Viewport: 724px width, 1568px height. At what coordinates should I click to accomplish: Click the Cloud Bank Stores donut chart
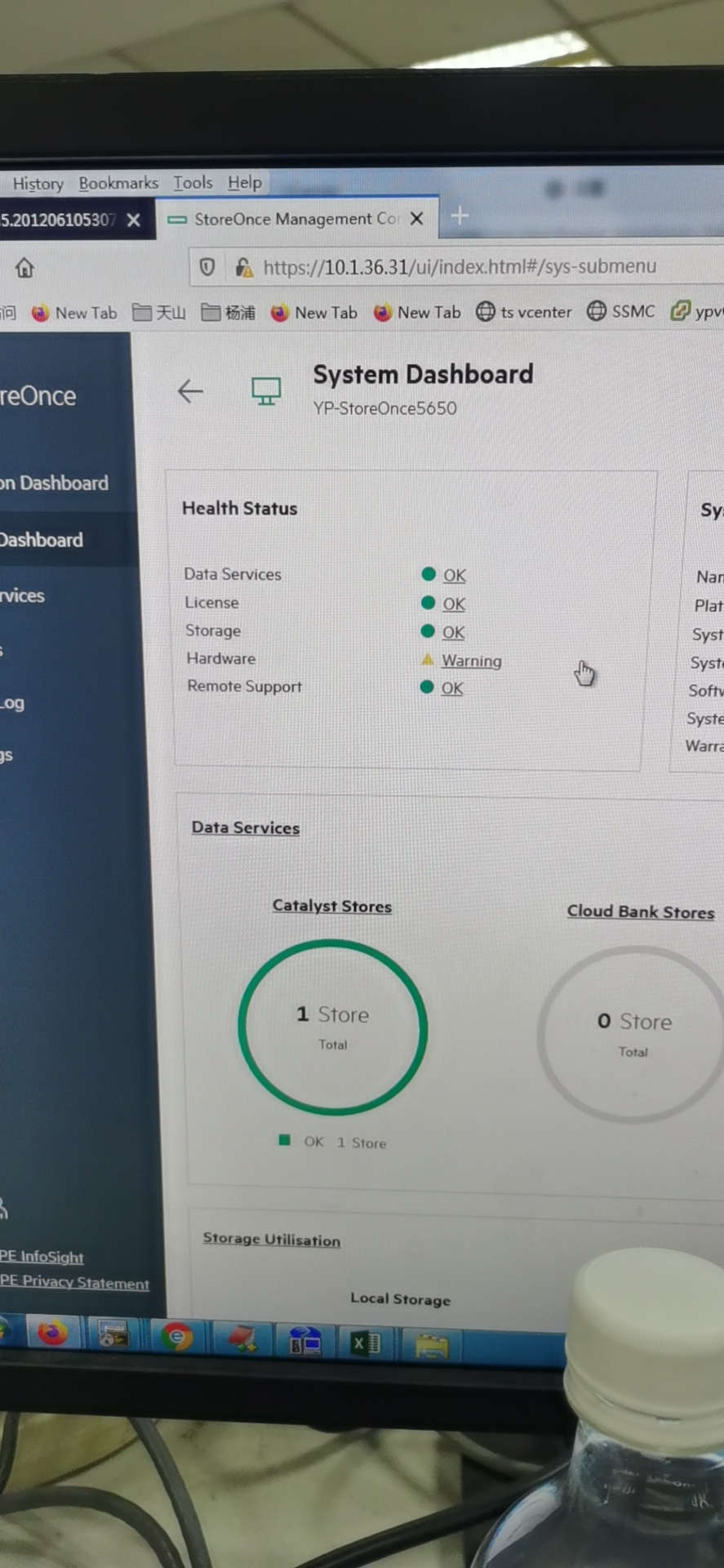click(x=633, y=1034)
